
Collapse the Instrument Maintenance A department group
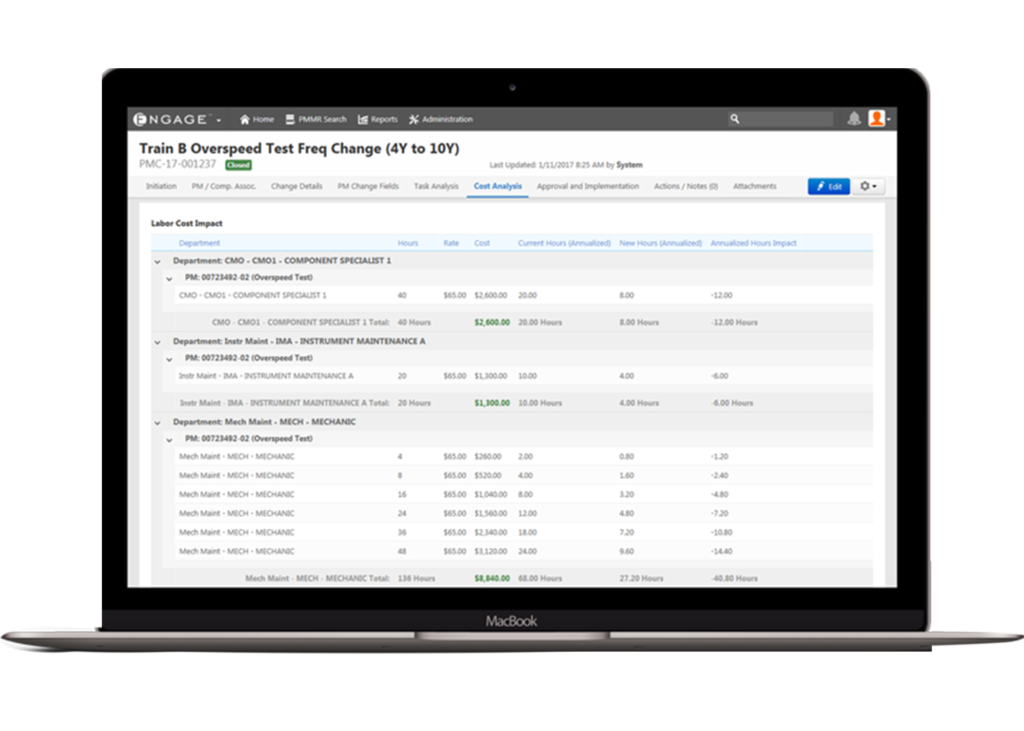(x=156, y=341)
